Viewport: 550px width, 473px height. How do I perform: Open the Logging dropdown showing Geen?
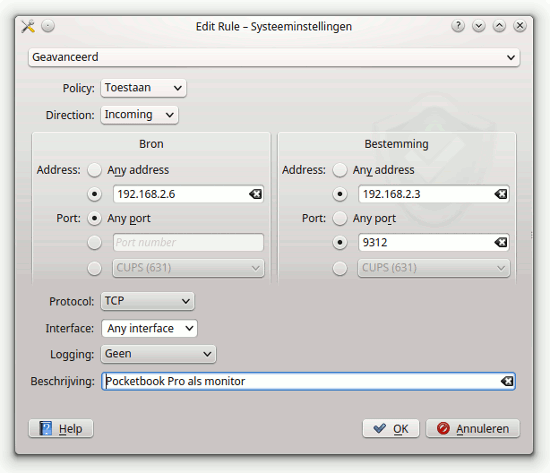pyautogui.click(x=159, y=354)
